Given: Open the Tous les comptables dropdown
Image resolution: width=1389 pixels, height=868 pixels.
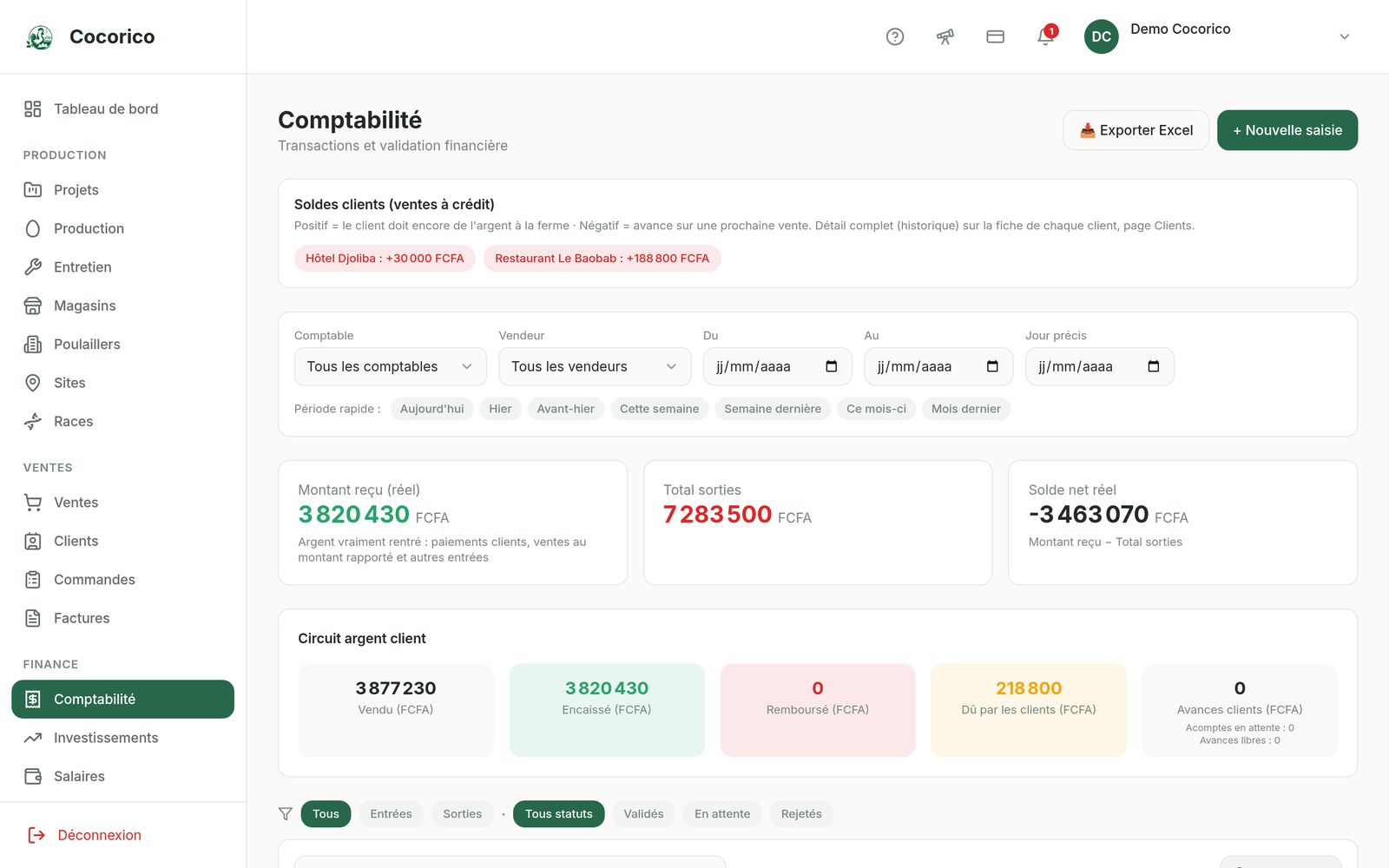Looking at the screenshot, I should click(391, 366).
